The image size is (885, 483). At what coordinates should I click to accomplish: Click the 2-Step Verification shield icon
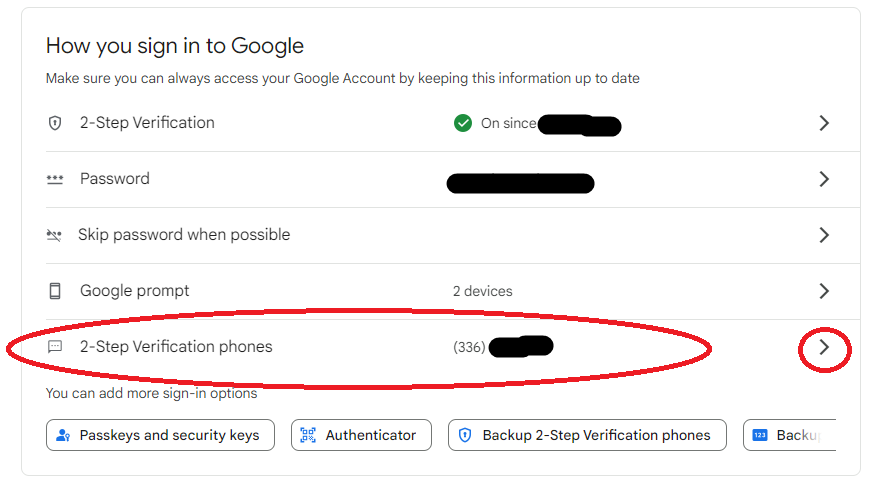click(x=55, y=123)
